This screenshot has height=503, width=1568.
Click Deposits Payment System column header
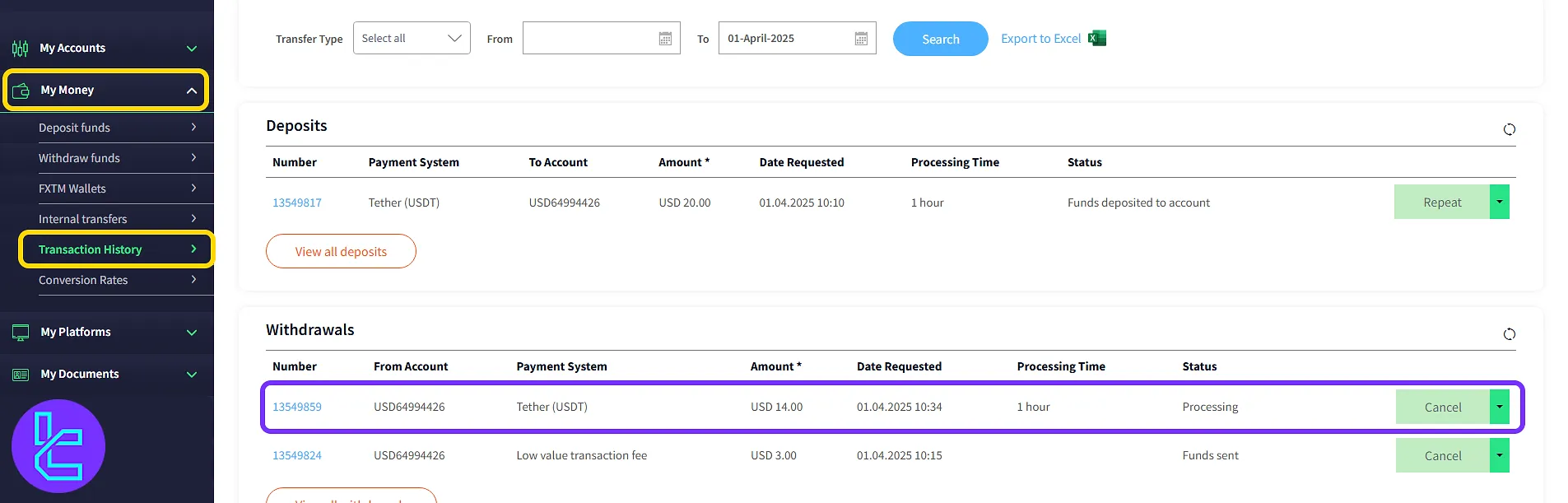point(414,162)
